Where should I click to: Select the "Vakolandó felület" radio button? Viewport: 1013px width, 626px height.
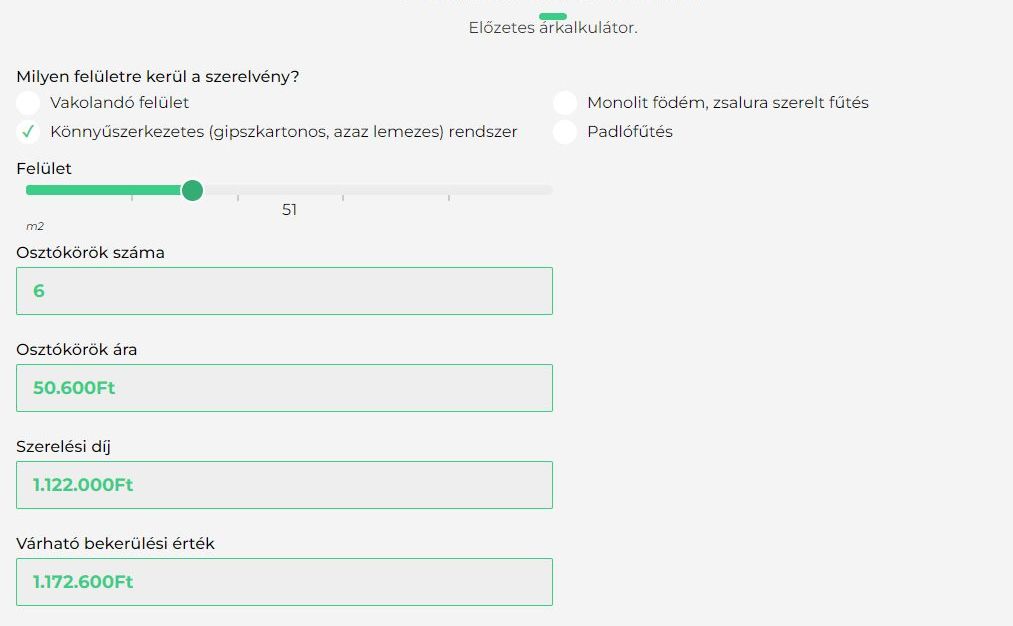pyautogui.click(x=28, y=103)
